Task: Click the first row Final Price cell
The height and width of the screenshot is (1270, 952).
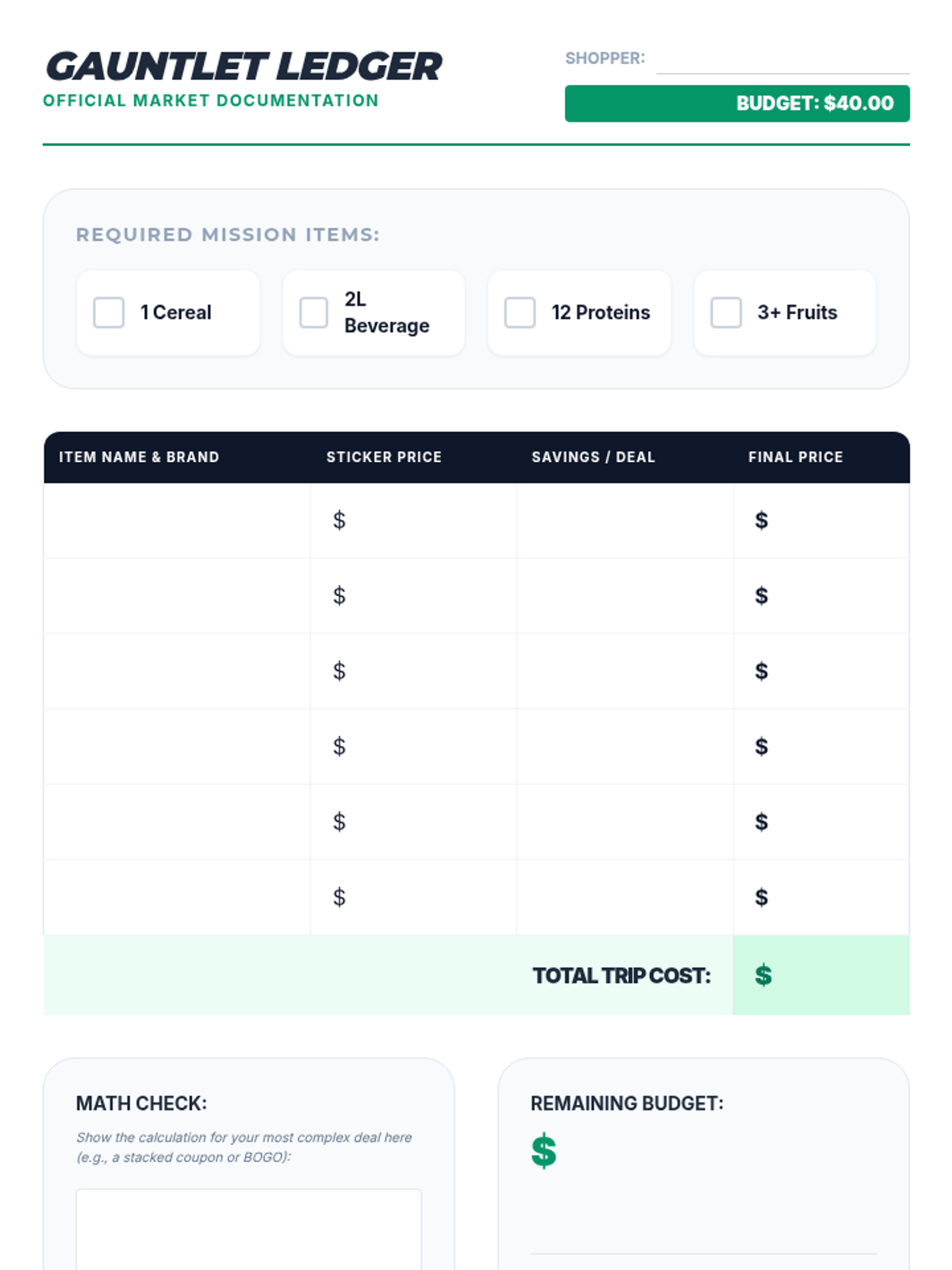Action: point(821,521)
